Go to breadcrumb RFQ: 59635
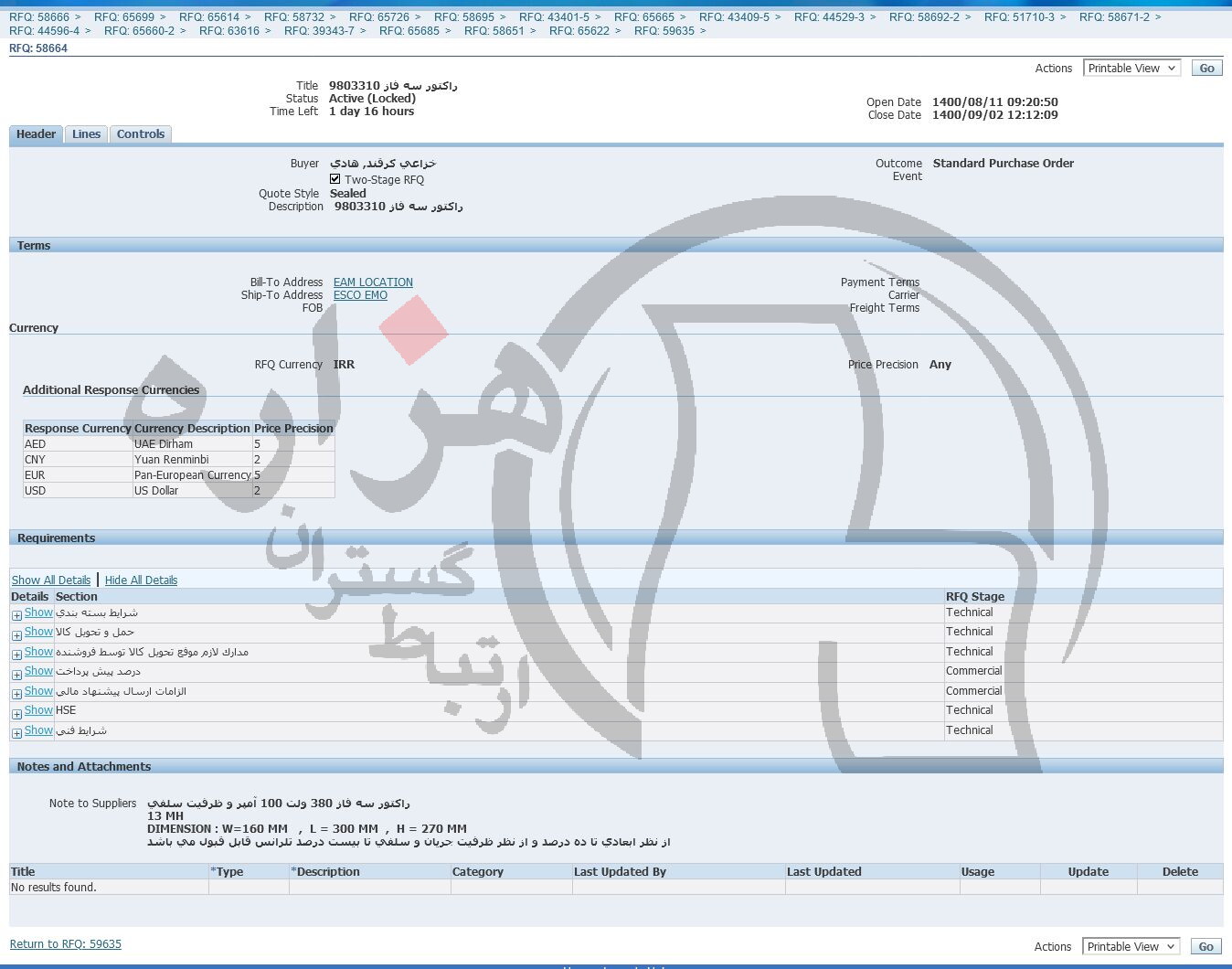 click(x=664, y=31)
